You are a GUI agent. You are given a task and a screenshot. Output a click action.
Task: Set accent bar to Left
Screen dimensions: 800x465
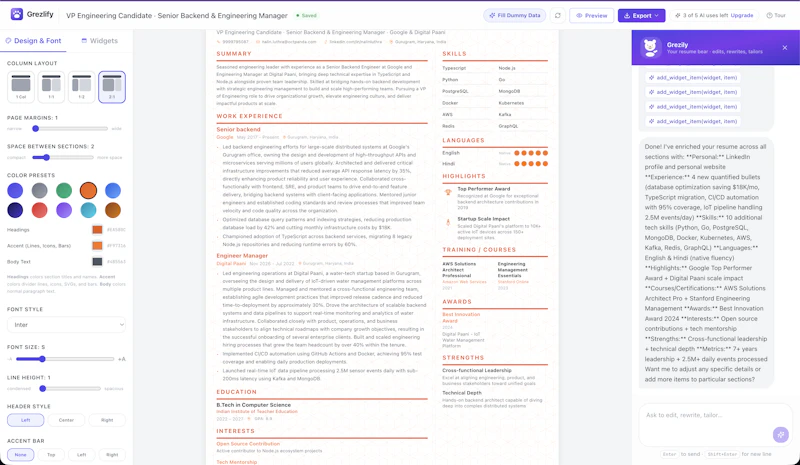82,455
